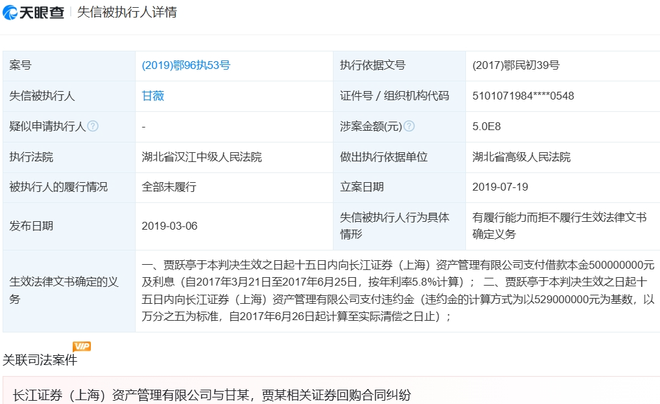660x404 pixels.
Task: Open case number (2019)鄂96执53号 link
Action: click(x=185, y=65)
